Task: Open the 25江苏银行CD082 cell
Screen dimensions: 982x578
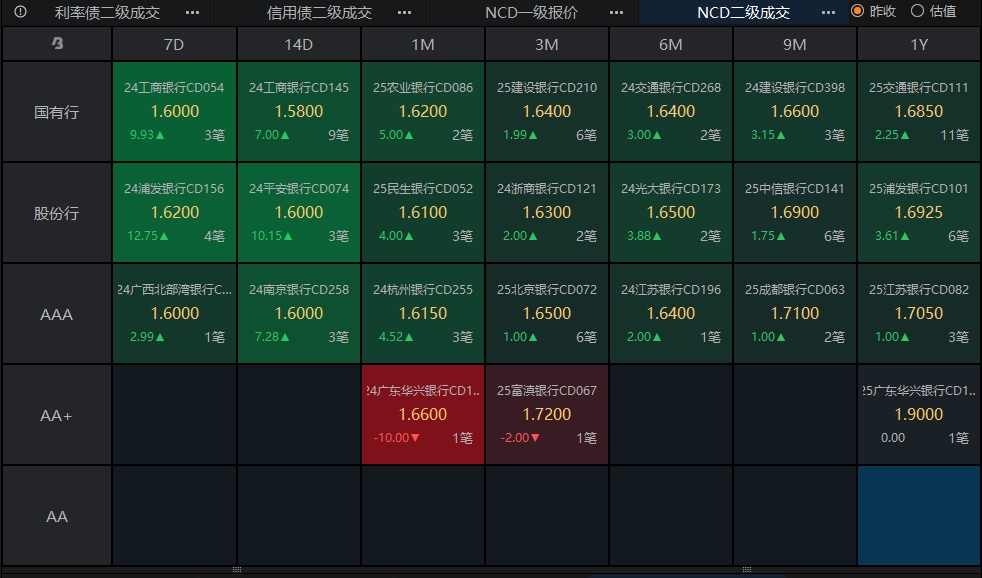Action: tap(919, 314)
